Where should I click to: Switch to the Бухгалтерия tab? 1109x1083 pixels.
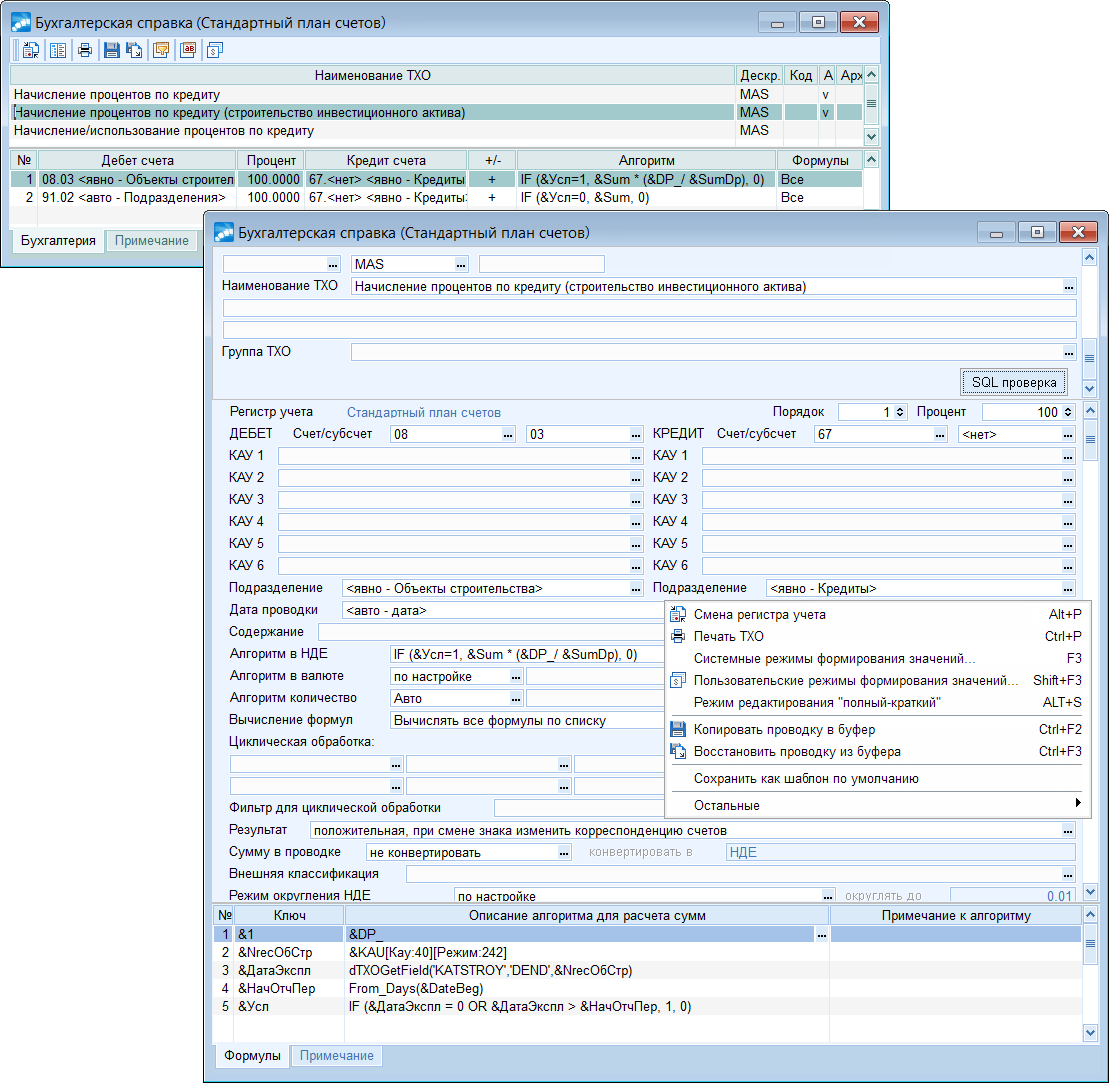click(x=58, y=241)
